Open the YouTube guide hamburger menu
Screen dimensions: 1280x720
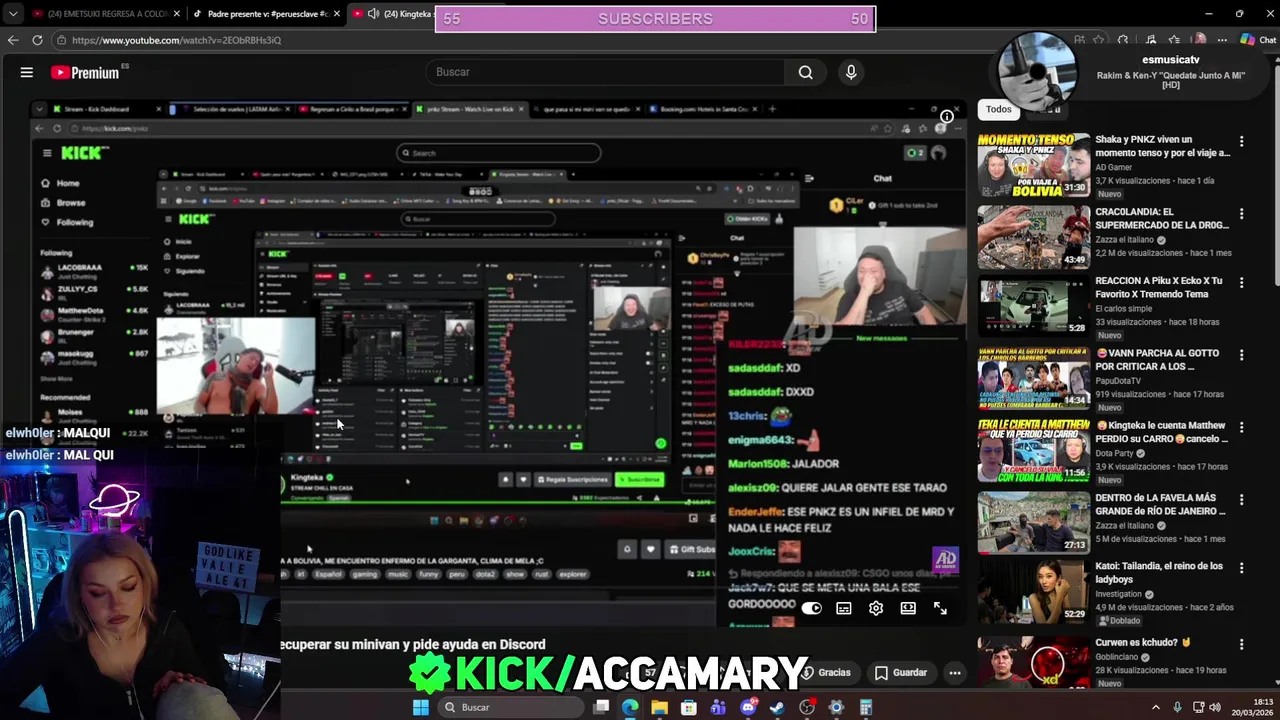click(x=27, y=72)
